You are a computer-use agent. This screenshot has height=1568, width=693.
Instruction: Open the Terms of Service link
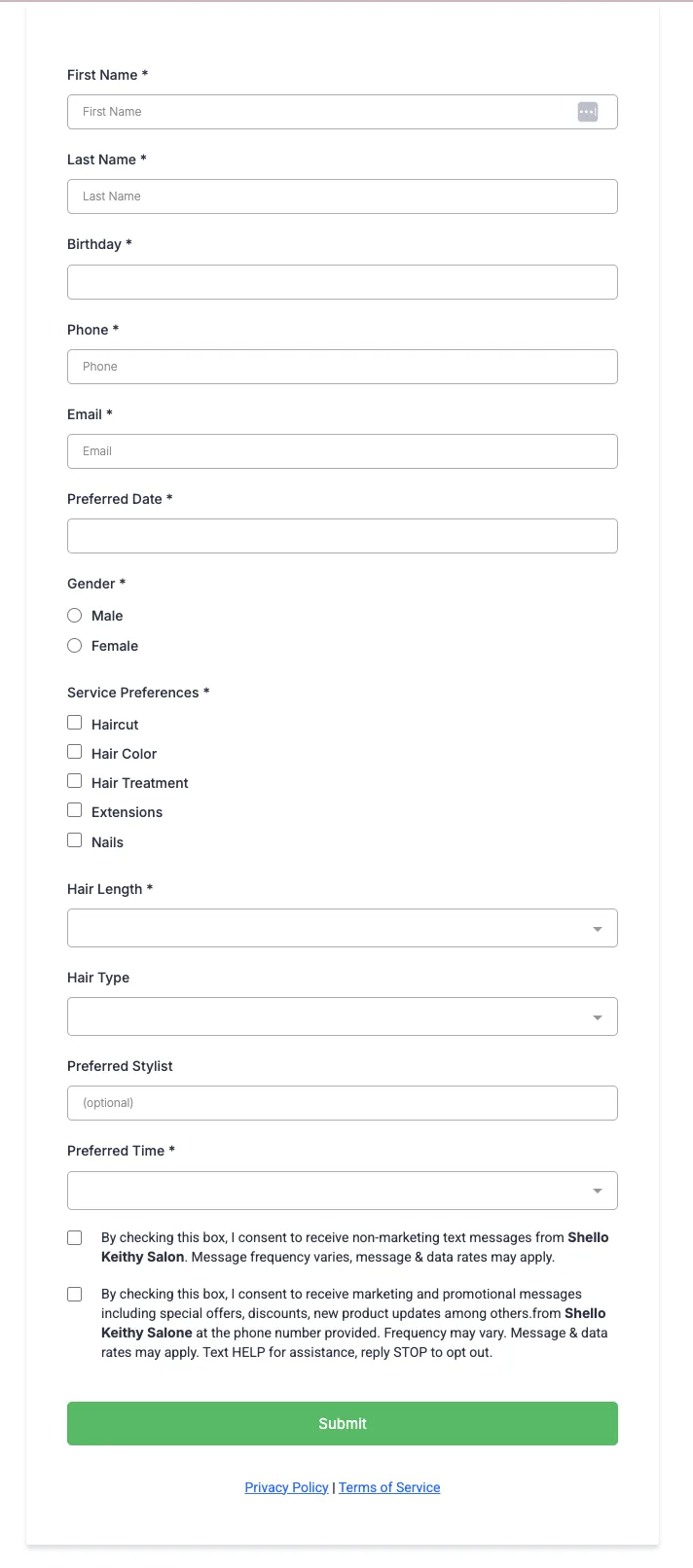click(x=389, y=1487)
